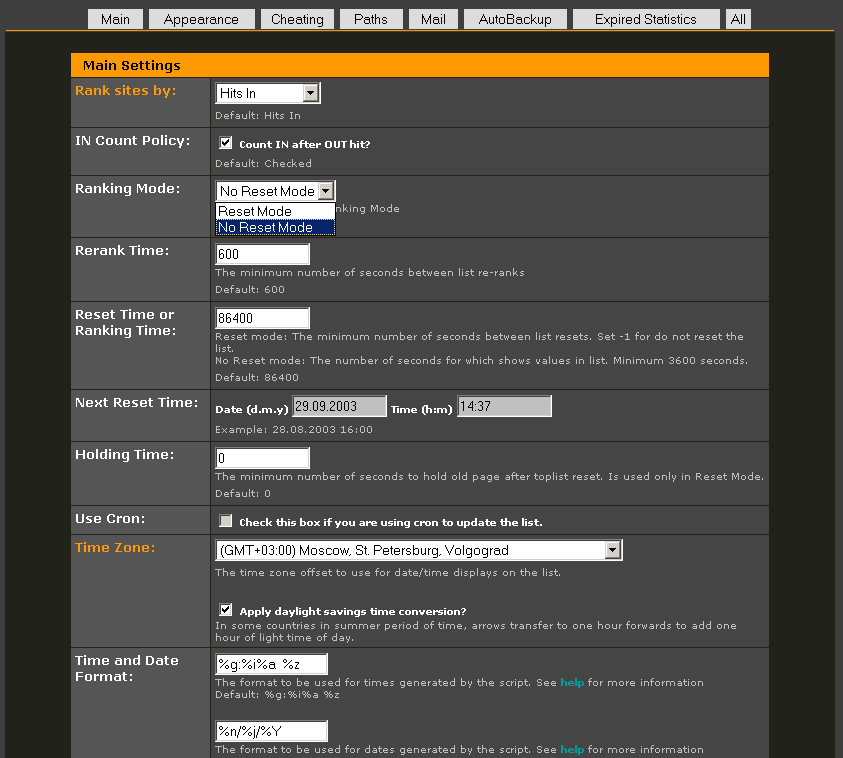Switch to the AutoBackup tab

tap(514, 19)
